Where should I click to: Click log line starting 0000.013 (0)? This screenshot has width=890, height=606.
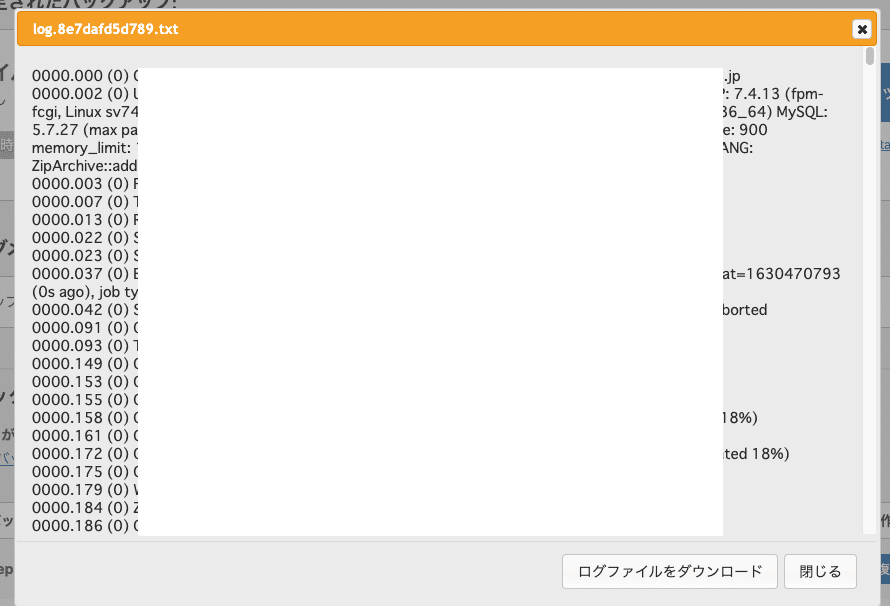point(85,220)
